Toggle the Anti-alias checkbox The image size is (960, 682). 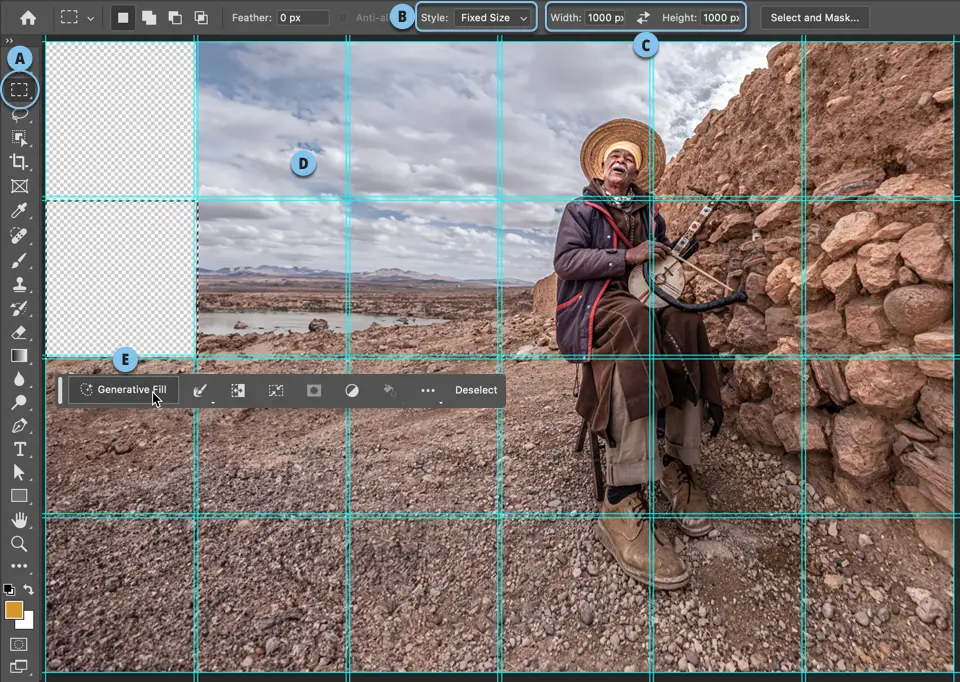[x=343, y=18]
